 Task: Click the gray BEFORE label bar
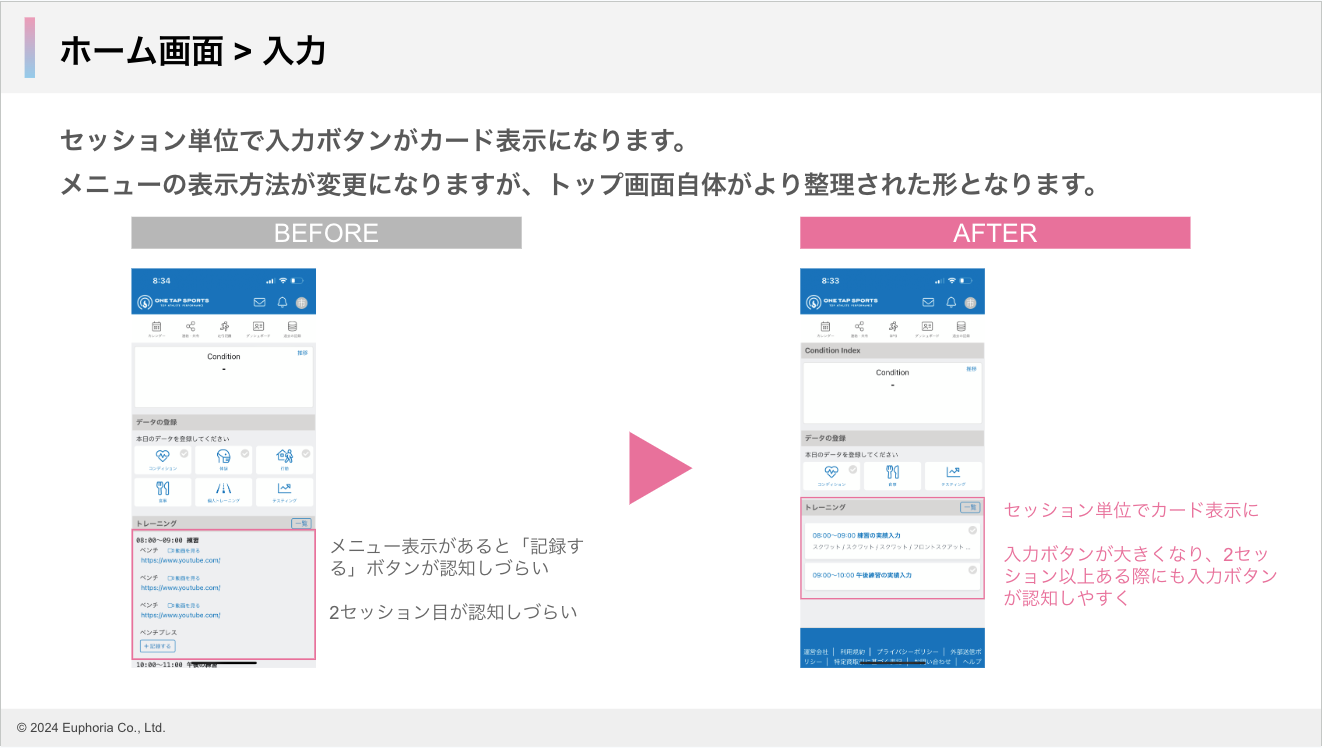(326, 233)
